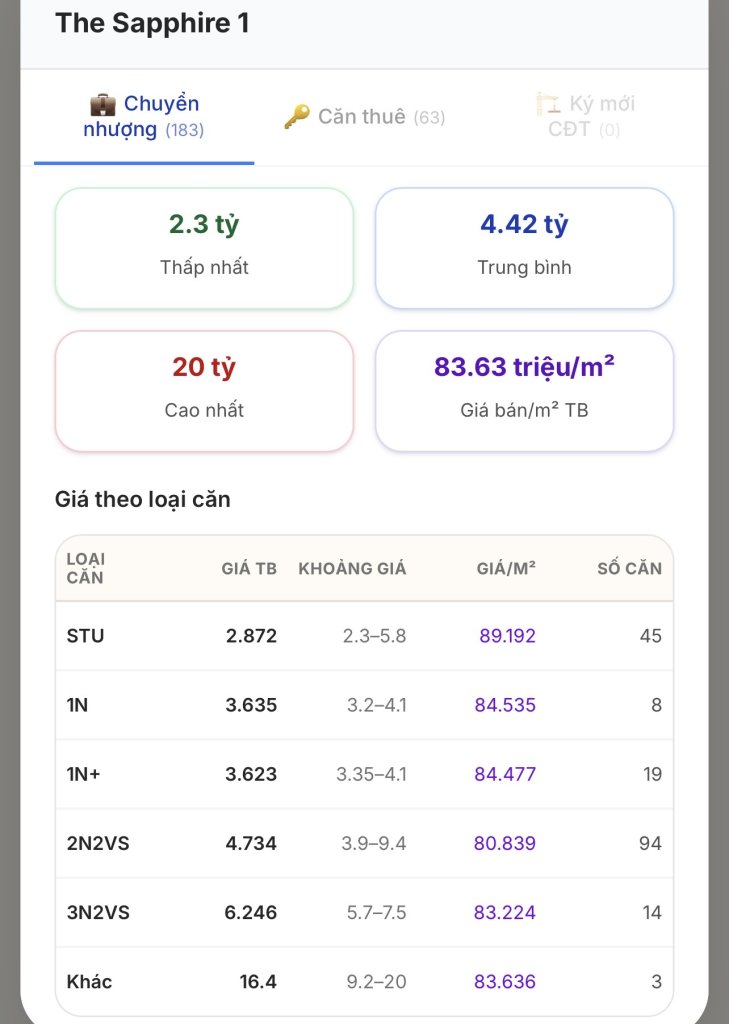Image resolution: width=729 pixels, height=1024 pixels.
Task: Tap the 4.42 tỷ Trung bình card
Action: 524,248
